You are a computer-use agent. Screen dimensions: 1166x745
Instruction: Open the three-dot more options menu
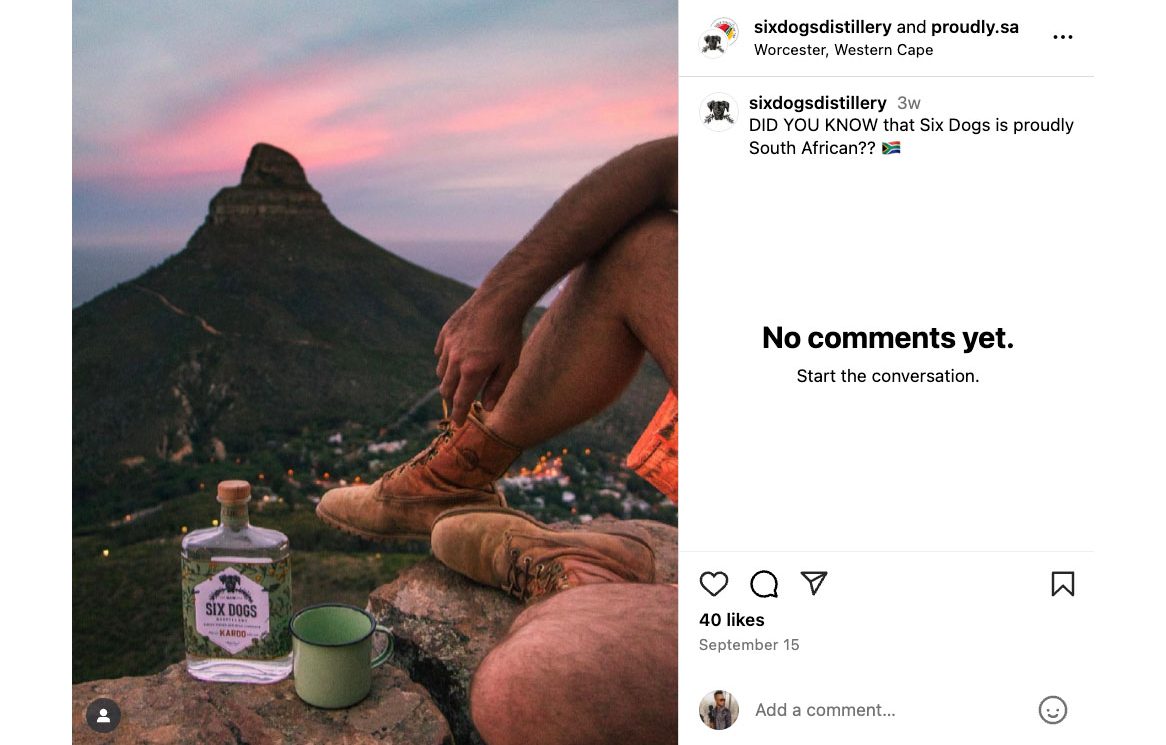(1062, 37)
